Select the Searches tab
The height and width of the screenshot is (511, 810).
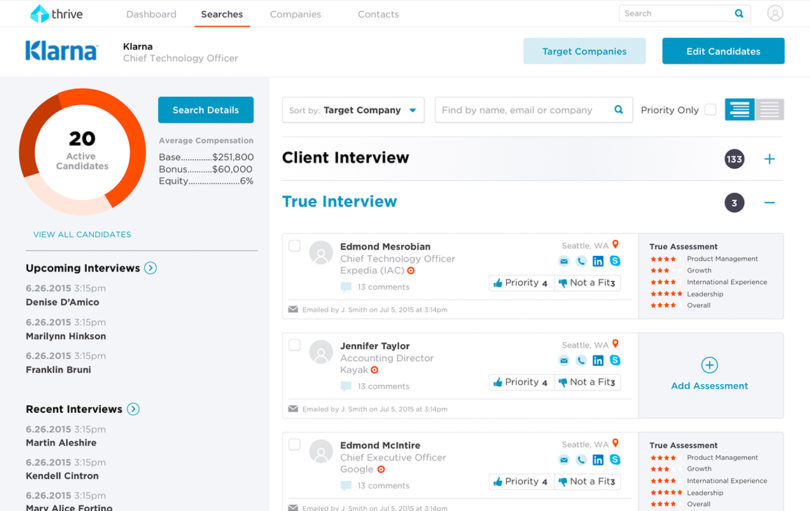[x=222, y=14]
